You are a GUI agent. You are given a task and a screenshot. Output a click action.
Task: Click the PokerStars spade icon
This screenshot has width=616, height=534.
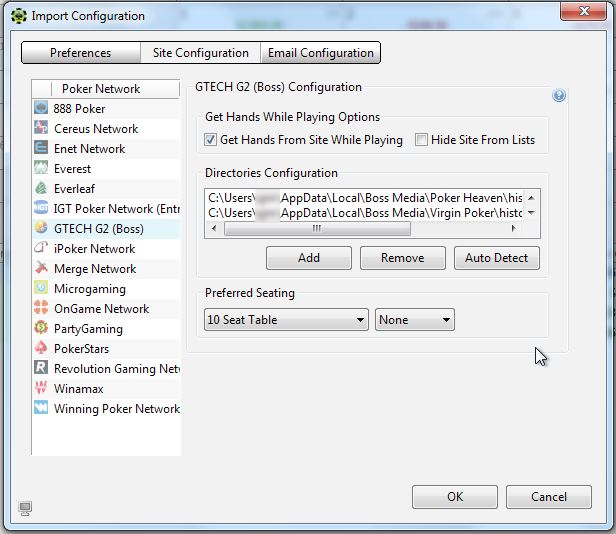41,349
